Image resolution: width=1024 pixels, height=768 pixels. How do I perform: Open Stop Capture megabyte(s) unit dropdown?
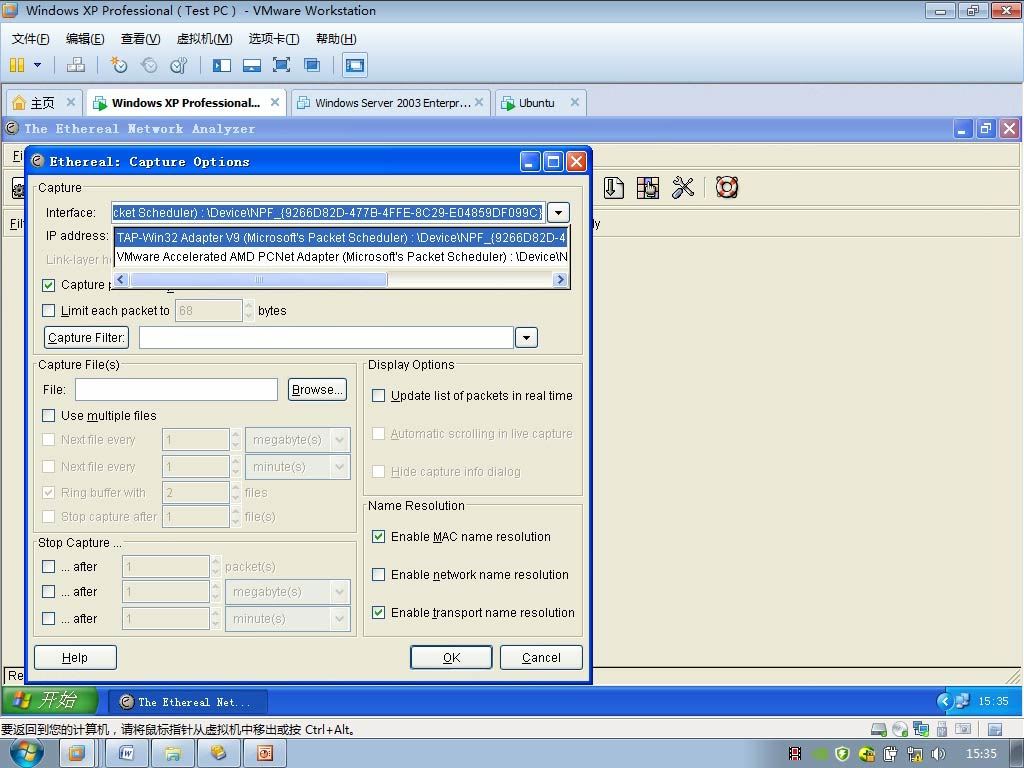(287, 592)
